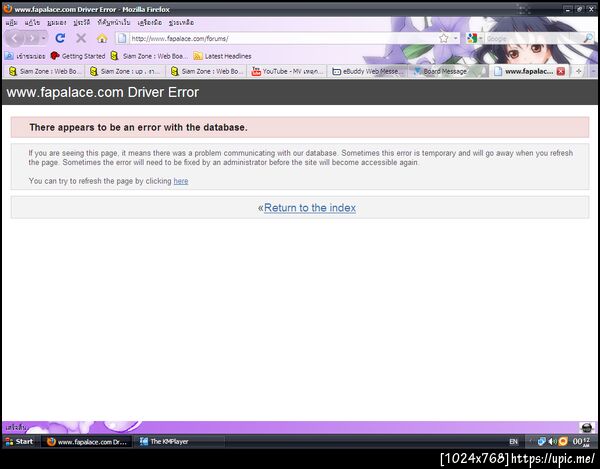The width and height of the screenshot is (600, 469).
Task: Open the Getting Started bookmark
Action: 78,56
